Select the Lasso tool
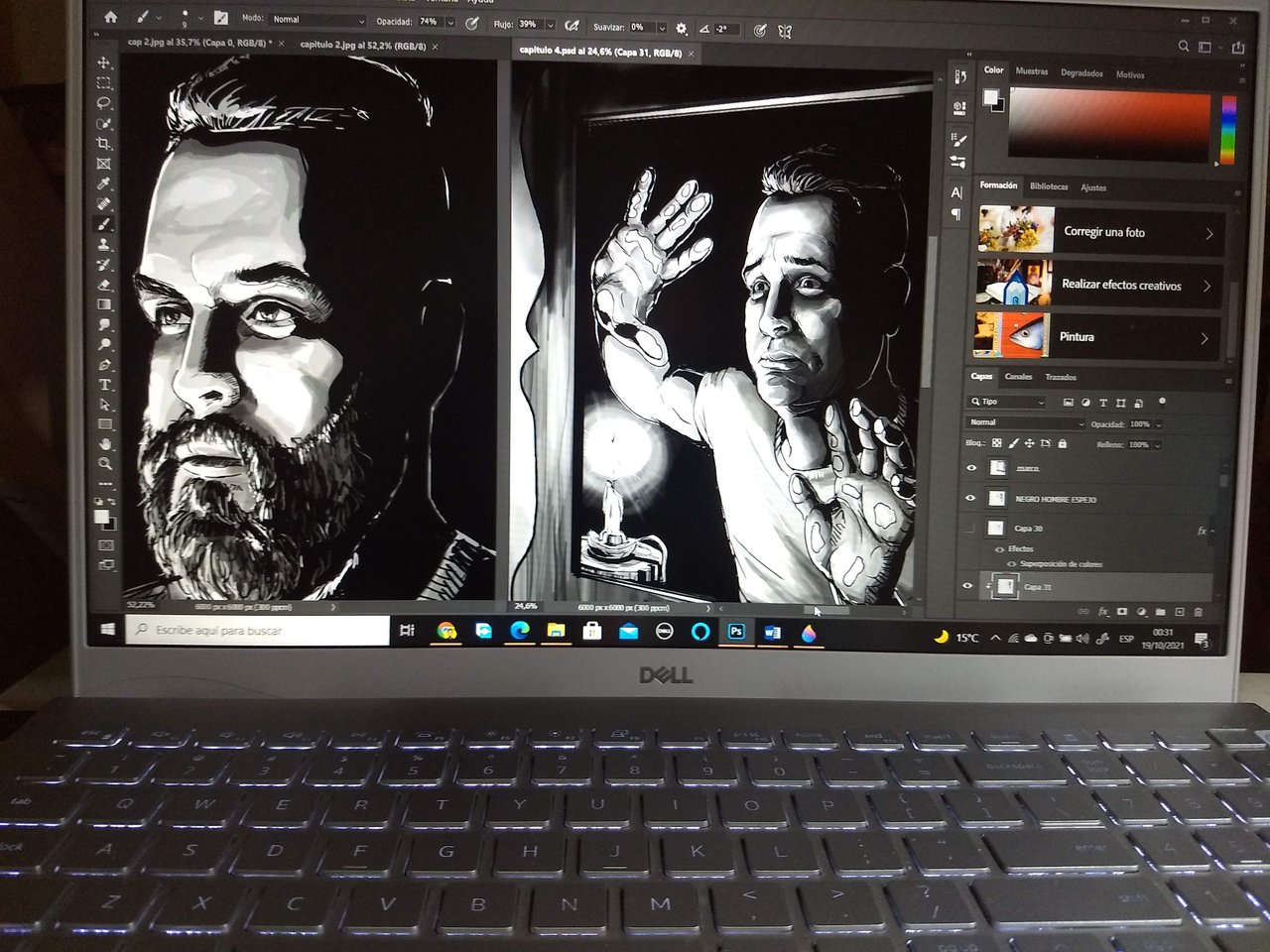 coord(104,103)
